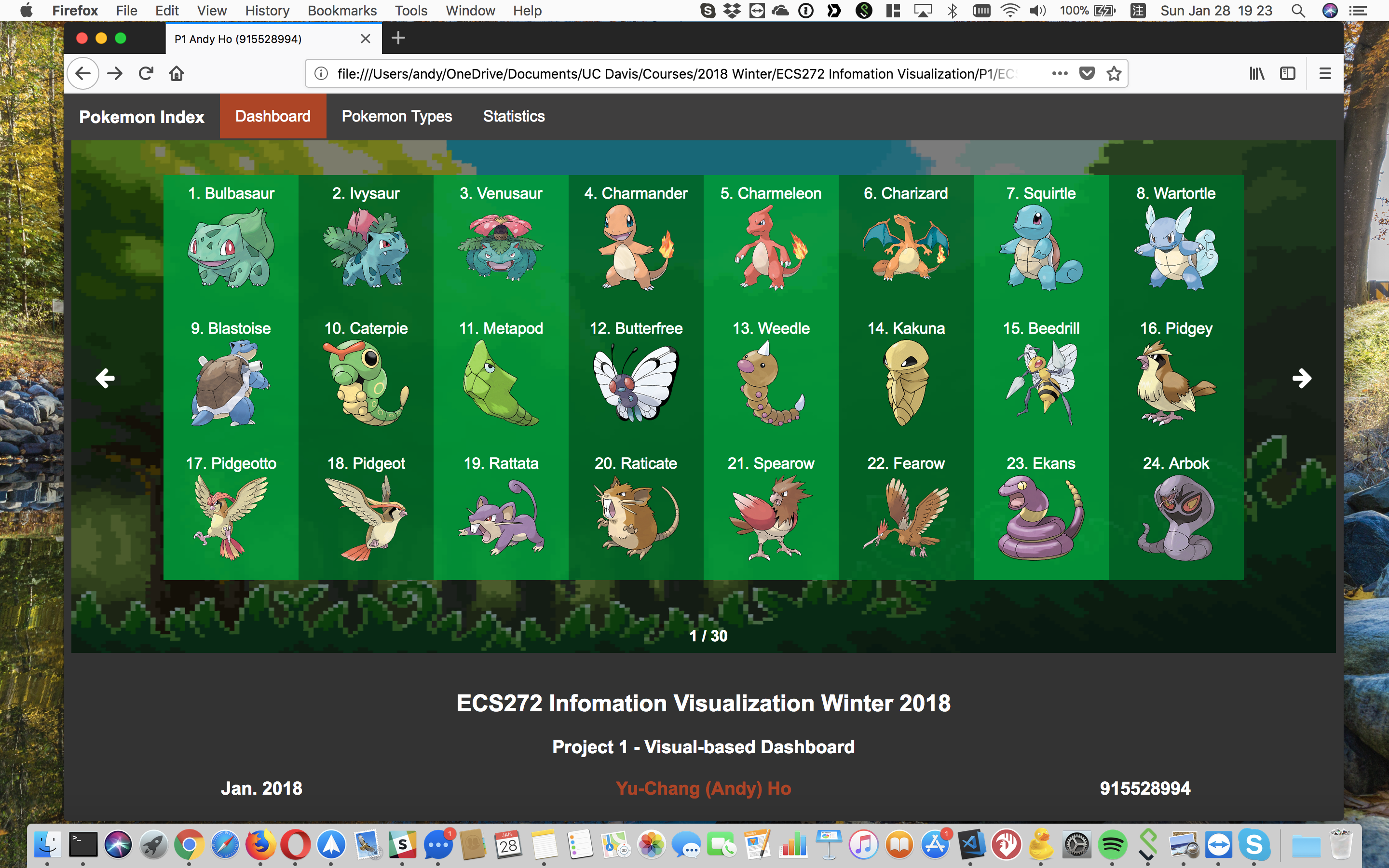Open Safari from the Dock
This screenshot has height=868, width=1389.
(224, 845)
